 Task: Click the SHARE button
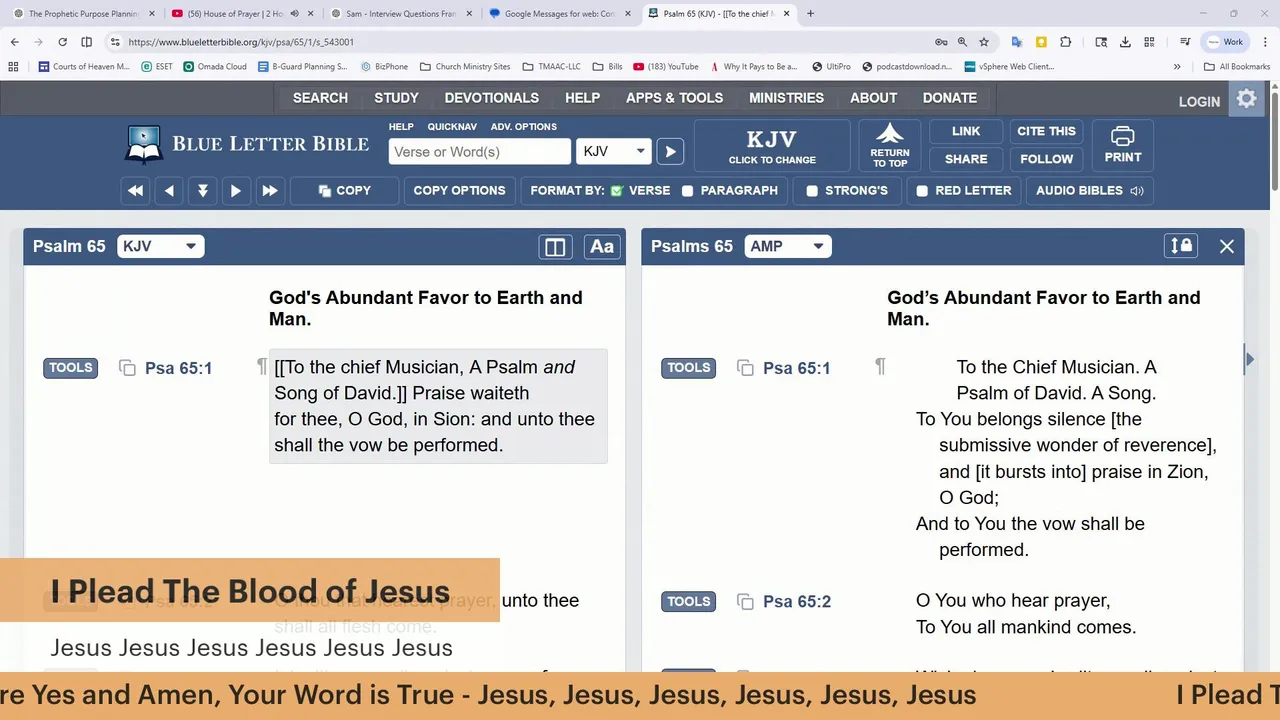click(966, 159)
